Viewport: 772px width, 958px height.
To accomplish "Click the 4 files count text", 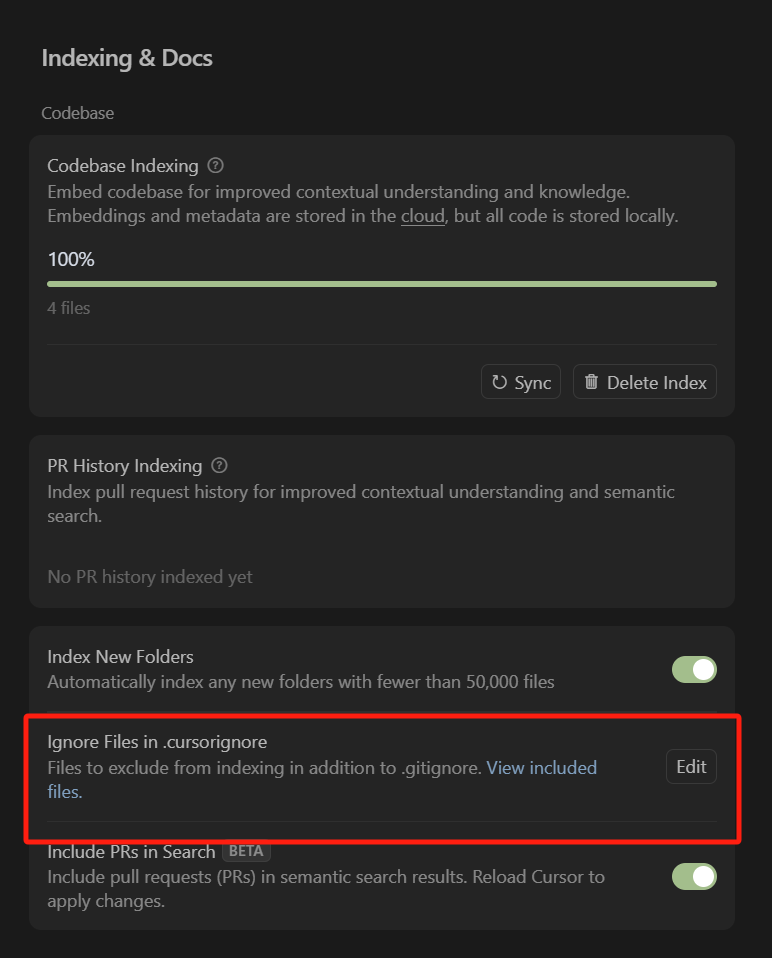I will click(x=69, y=308).
